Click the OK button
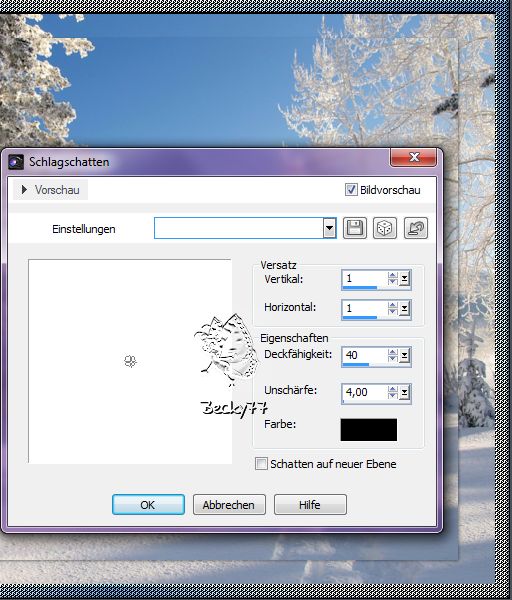Image resolution: width=512 pixels, height=600 pixels. pyautogui.click(x=148, y=505)
